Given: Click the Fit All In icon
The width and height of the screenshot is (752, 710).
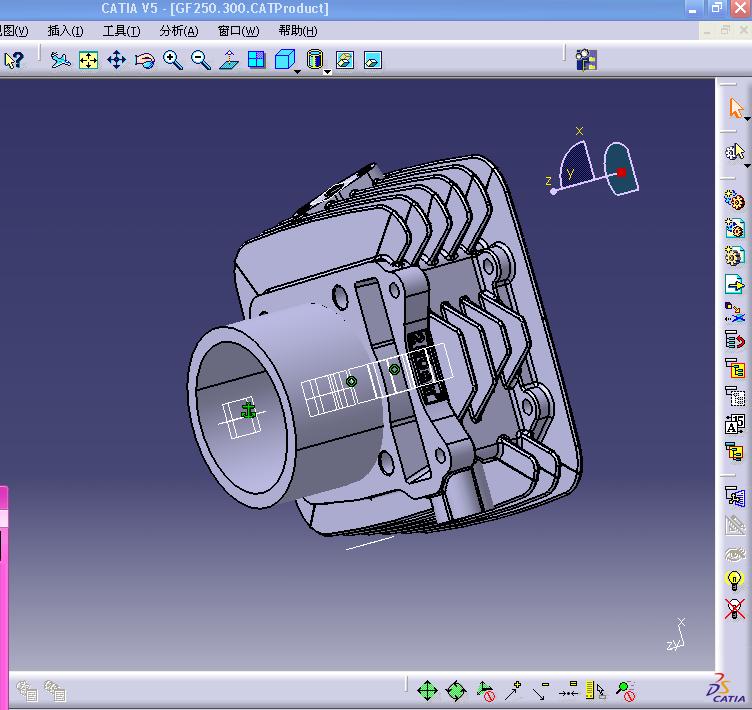Looking at the screenshot, I should click(88, 60).
